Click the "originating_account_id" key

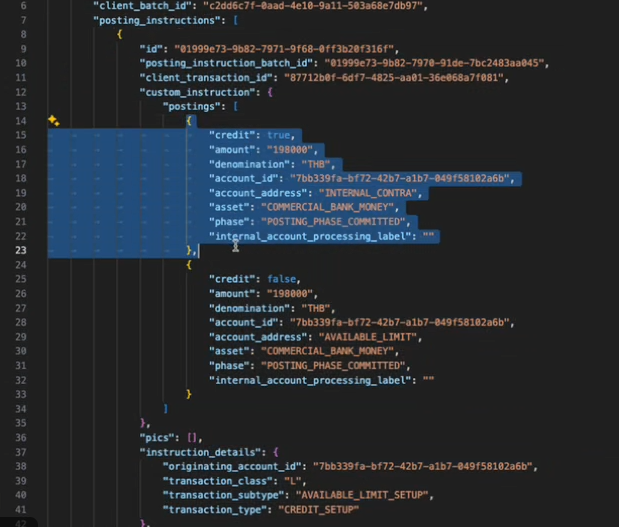coord(232,467)
